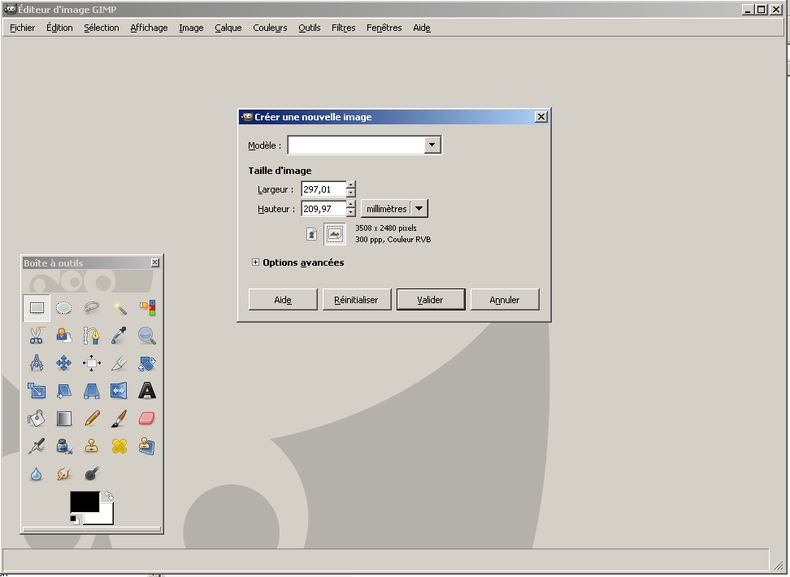The image size is (790, 577).
Task: Activate the Paintbrush tool
Action: [119, 418]
